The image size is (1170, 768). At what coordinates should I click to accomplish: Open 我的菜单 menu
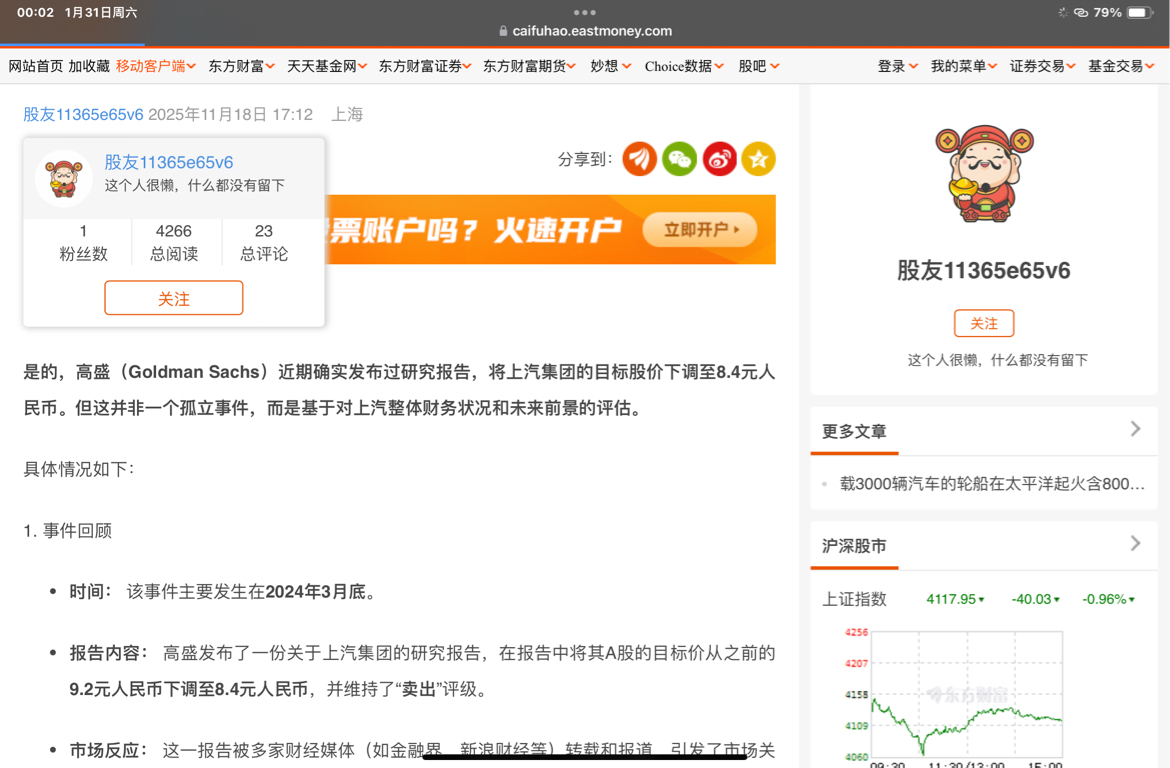[x=964, y=66]
